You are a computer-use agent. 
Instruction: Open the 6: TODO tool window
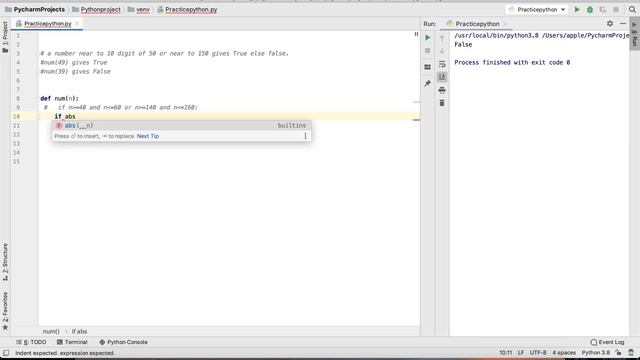(x=31, y=342)
